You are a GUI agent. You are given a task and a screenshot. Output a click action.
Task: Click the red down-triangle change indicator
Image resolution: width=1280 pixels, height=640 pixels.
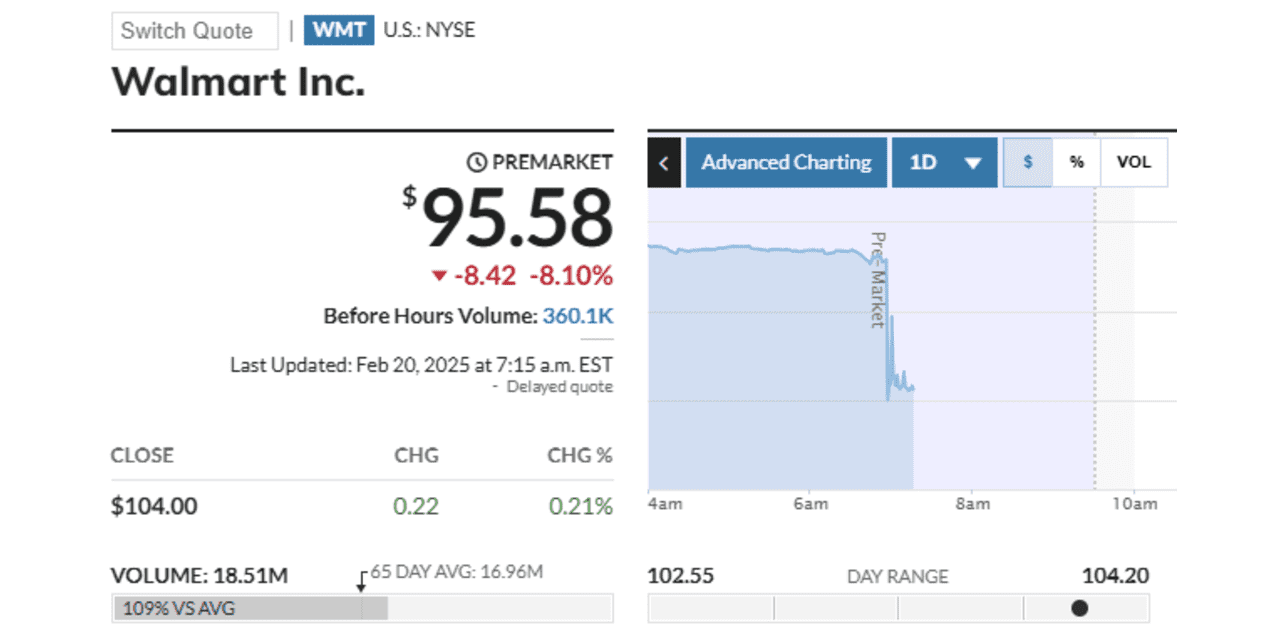click(439, 276)
